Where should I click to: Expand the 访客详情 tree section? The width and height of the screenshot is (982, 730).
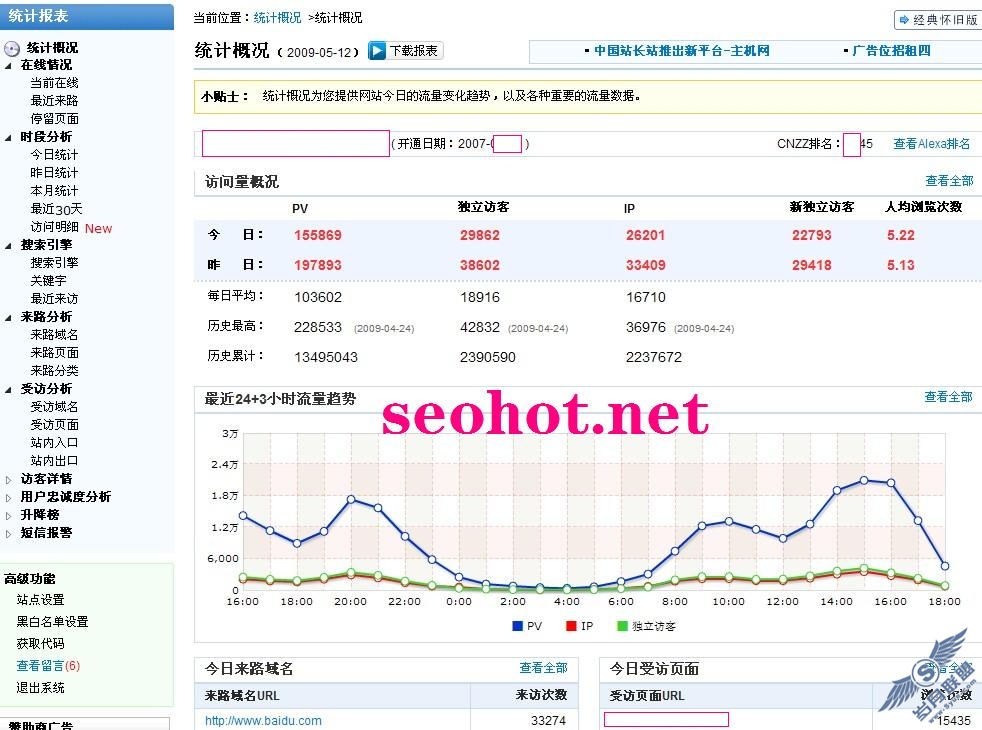(10, 480)
